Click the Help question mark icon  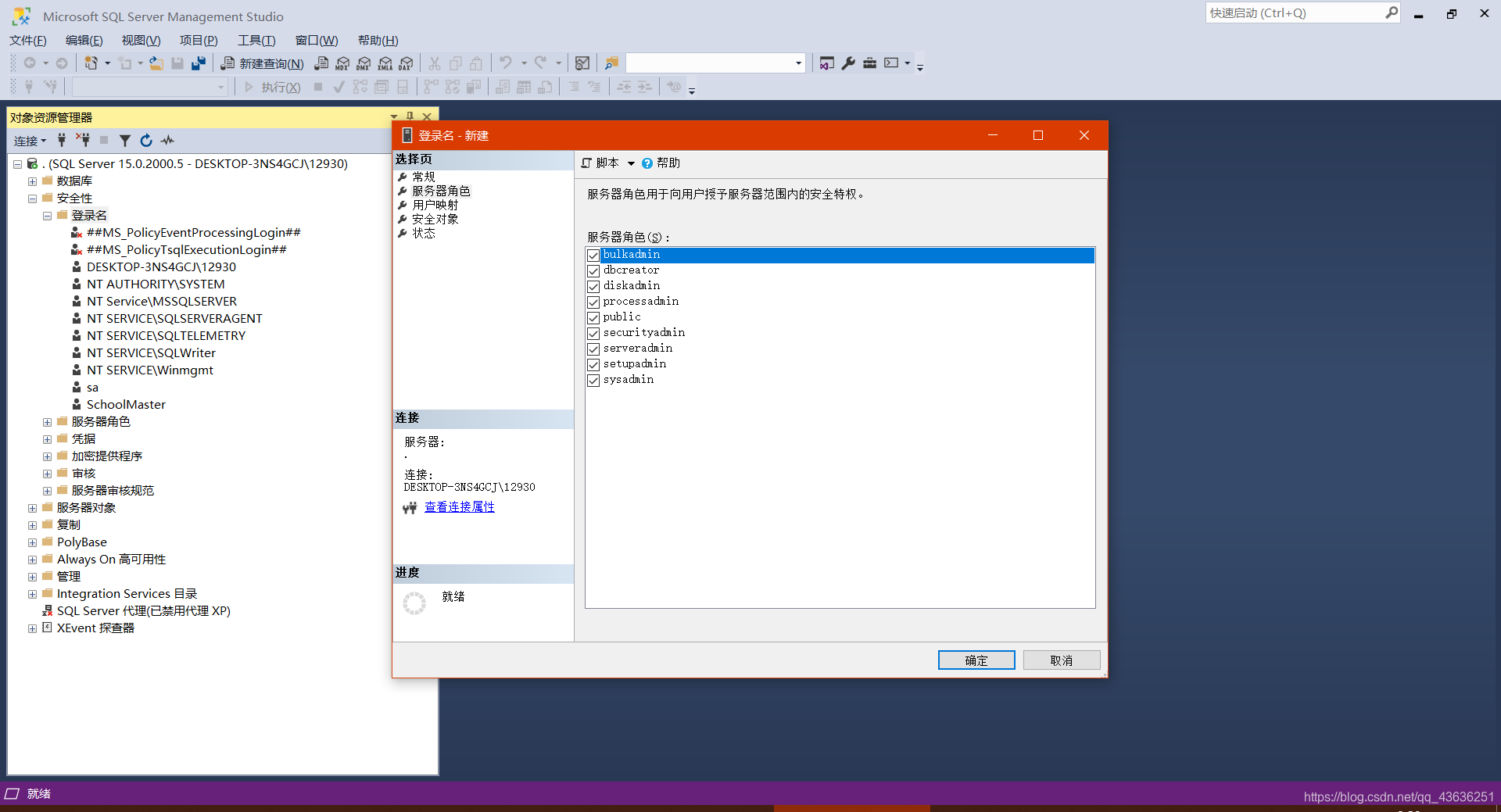click(647, 163)
